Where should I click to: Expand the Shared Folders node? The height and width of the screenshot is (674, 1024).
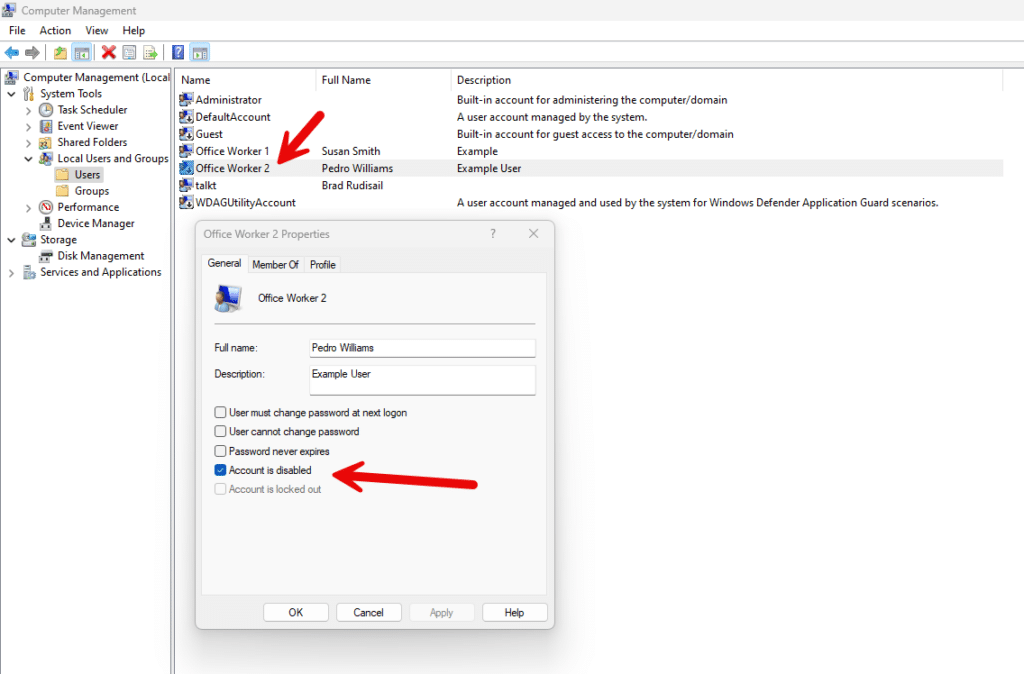coord(28,143)
